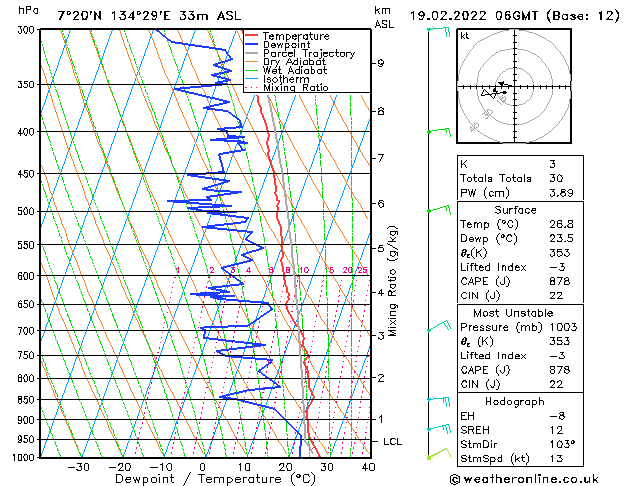This screenshot has width=629, height=486.
Task: Click the PW (cm) value 3.89
Action: 561,192
